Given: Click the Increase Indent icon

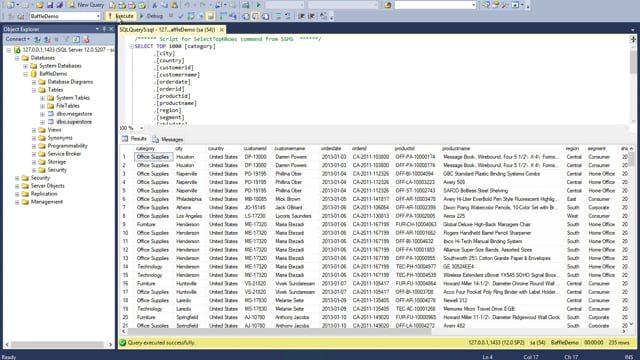Looking at the screenshot, I should point(311,16).
